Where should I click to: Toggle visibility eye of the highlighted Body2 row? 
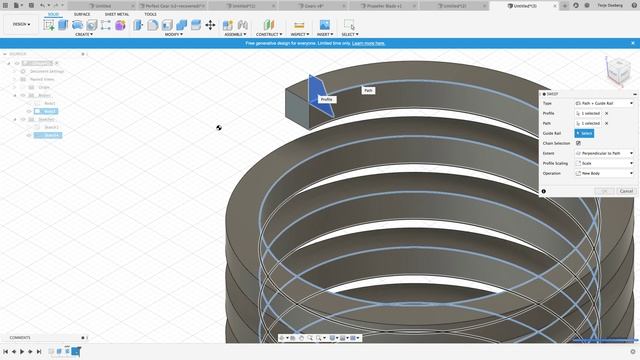click(x=29, y=111)
